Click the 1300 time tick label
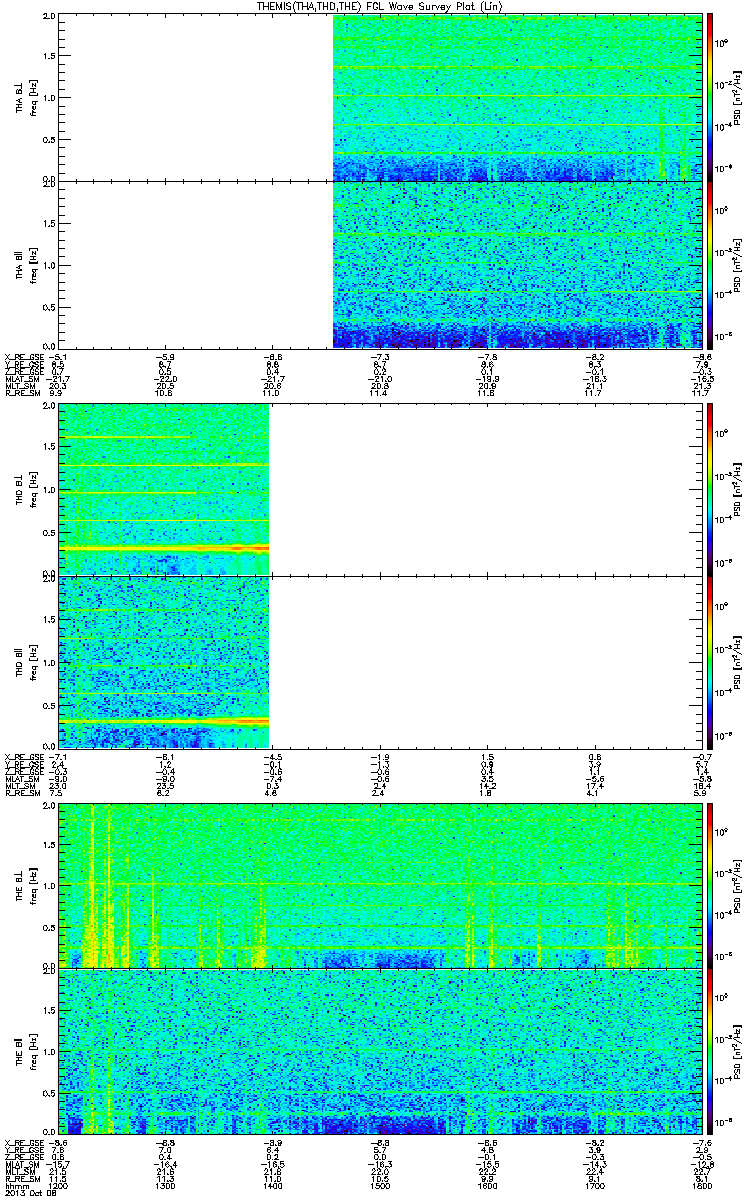The height and width of the screenshot is (1200, 750). [x=166, y=1186]
